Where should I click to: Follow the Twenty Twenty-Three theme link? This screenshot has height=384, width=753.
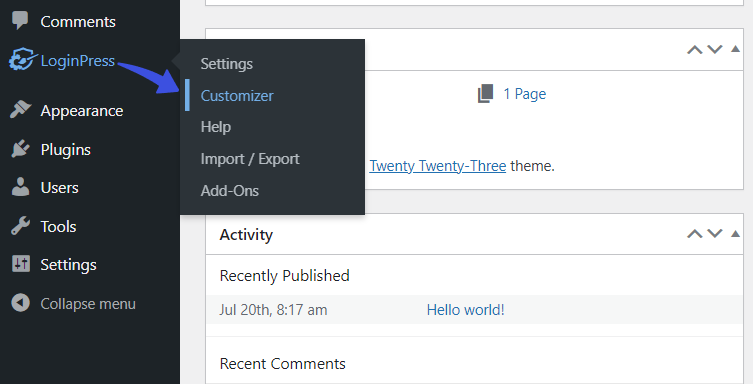(437, 166)
